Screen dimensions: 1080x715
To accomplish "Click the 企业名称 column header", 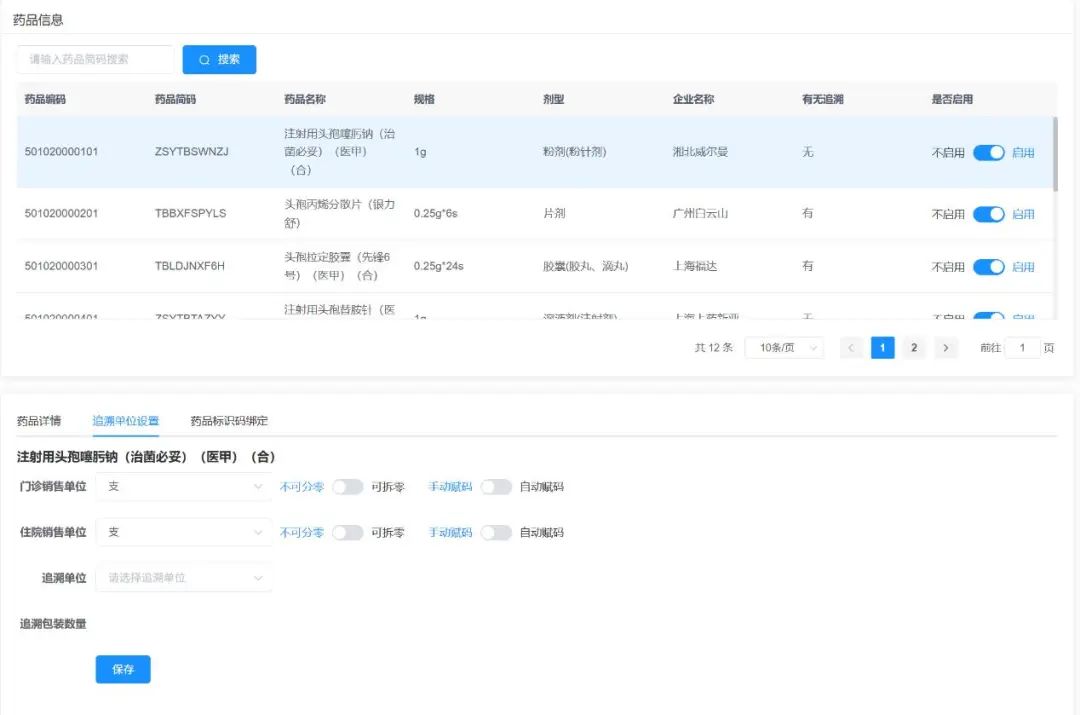I will coord(694,99).
